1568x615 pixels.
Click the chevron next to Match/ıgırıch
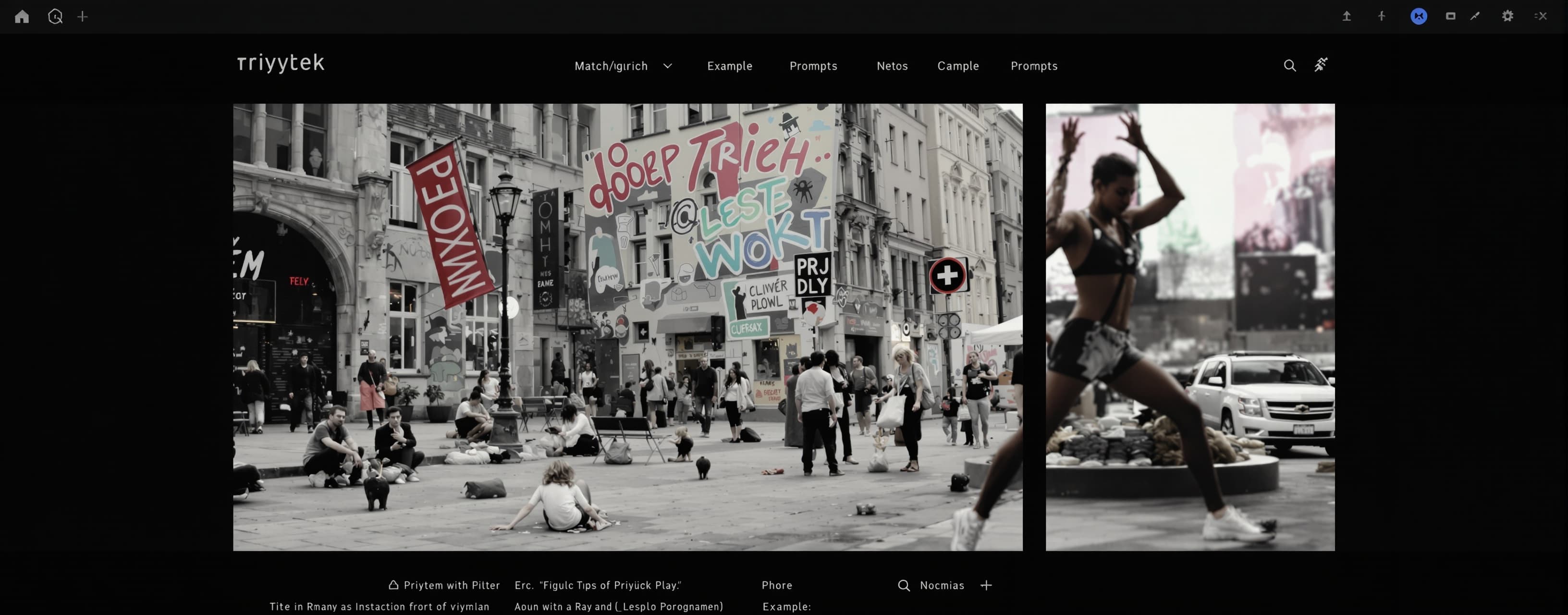click(x=667, y=66)
